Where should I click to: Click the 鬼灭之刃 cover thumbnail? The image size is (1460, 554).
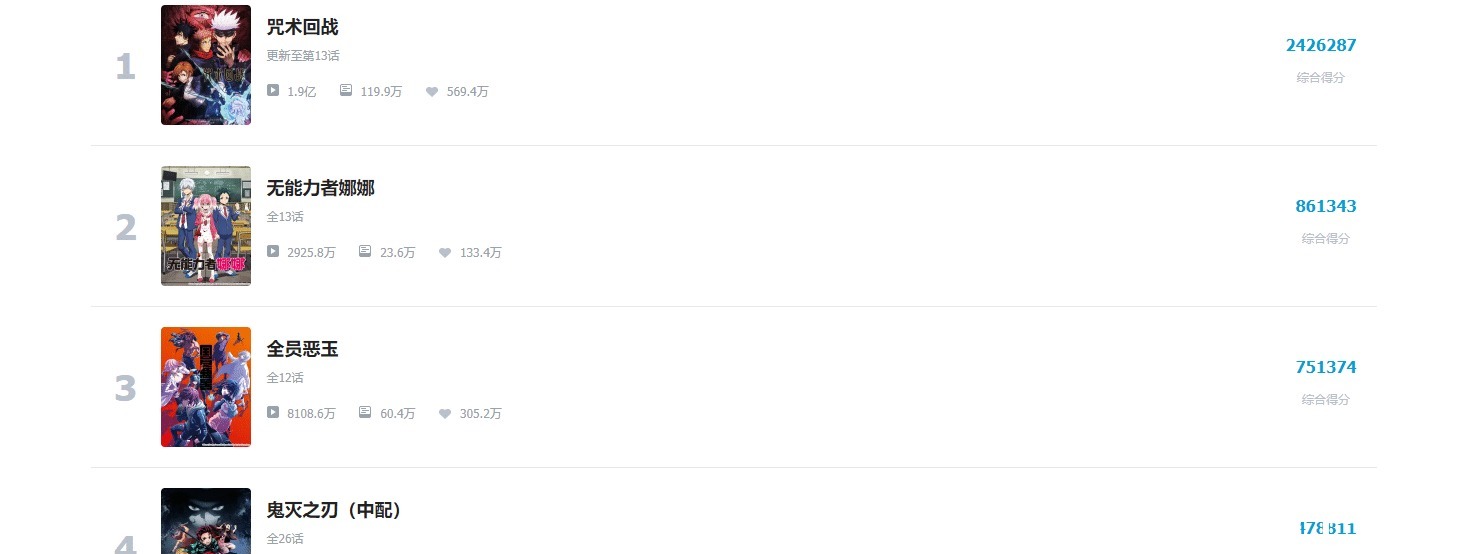point(206,521)
